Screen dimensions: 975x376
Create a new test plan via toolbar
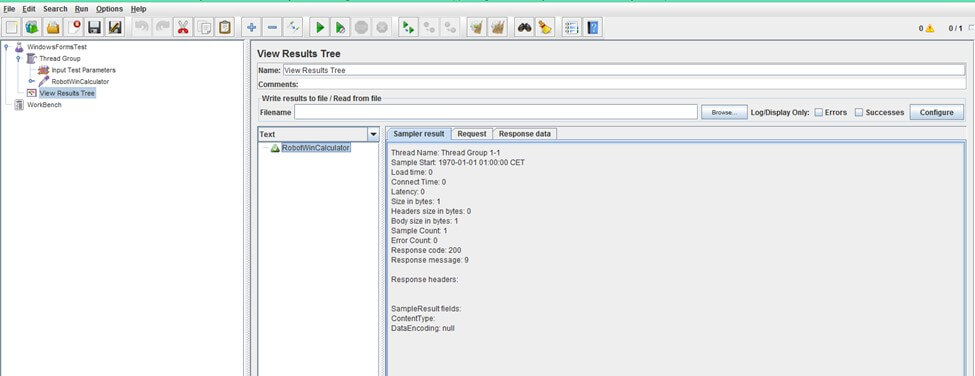click(12, 27)
